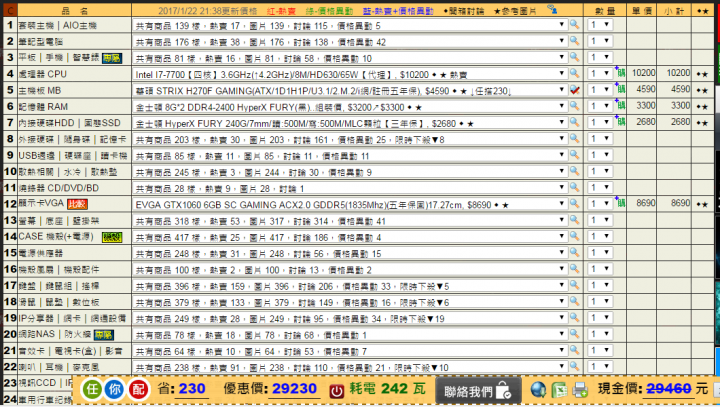Click the red power icon beside 耗電
Viewport: 720px width, 407px height.
coord(337,391)
